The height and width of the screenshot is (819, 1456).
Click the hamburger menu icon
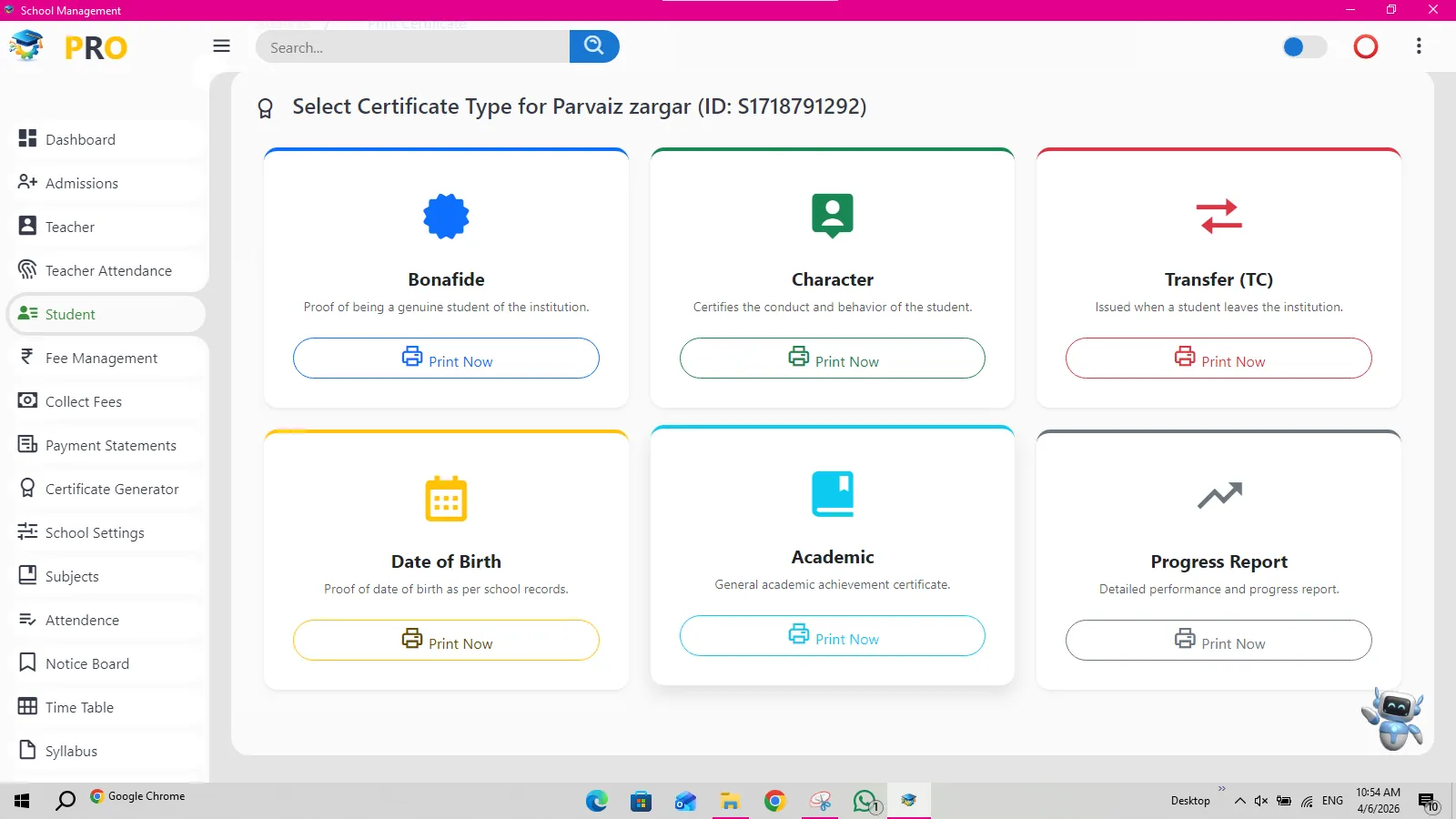[x=221, y=46]
